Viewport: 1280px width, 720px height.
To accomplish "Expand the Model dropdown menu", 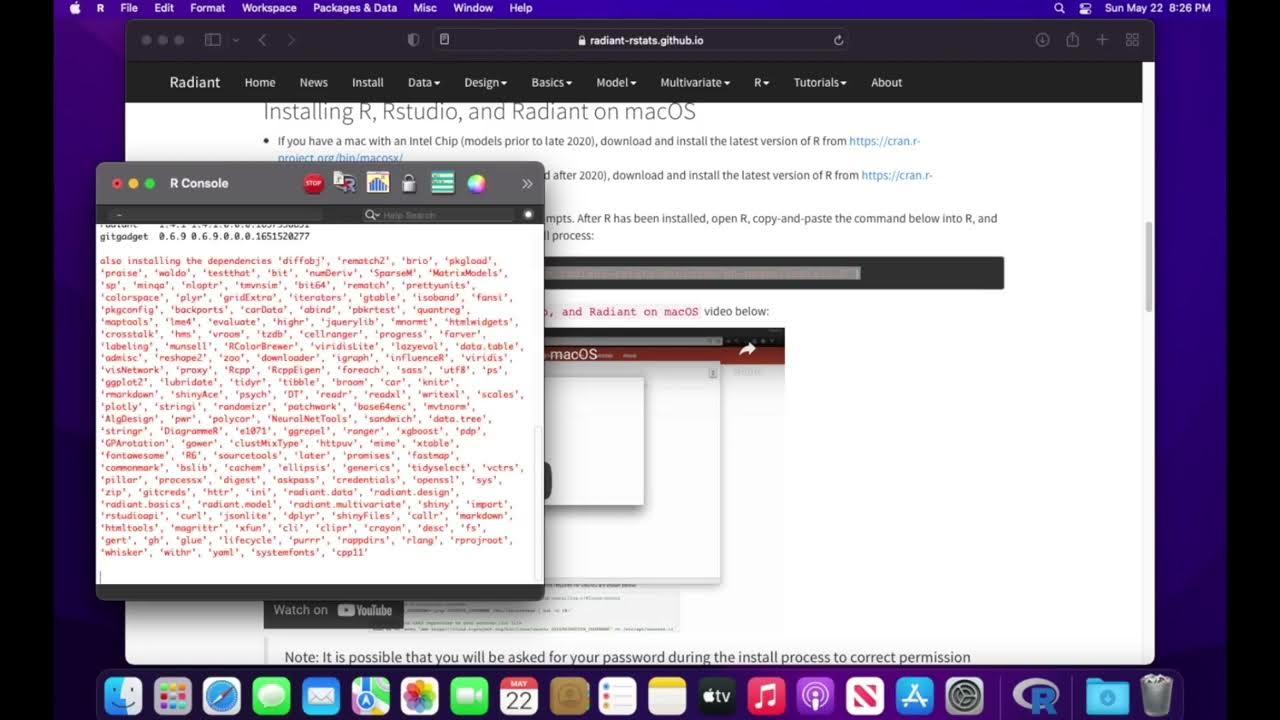I will click(616, 82).
